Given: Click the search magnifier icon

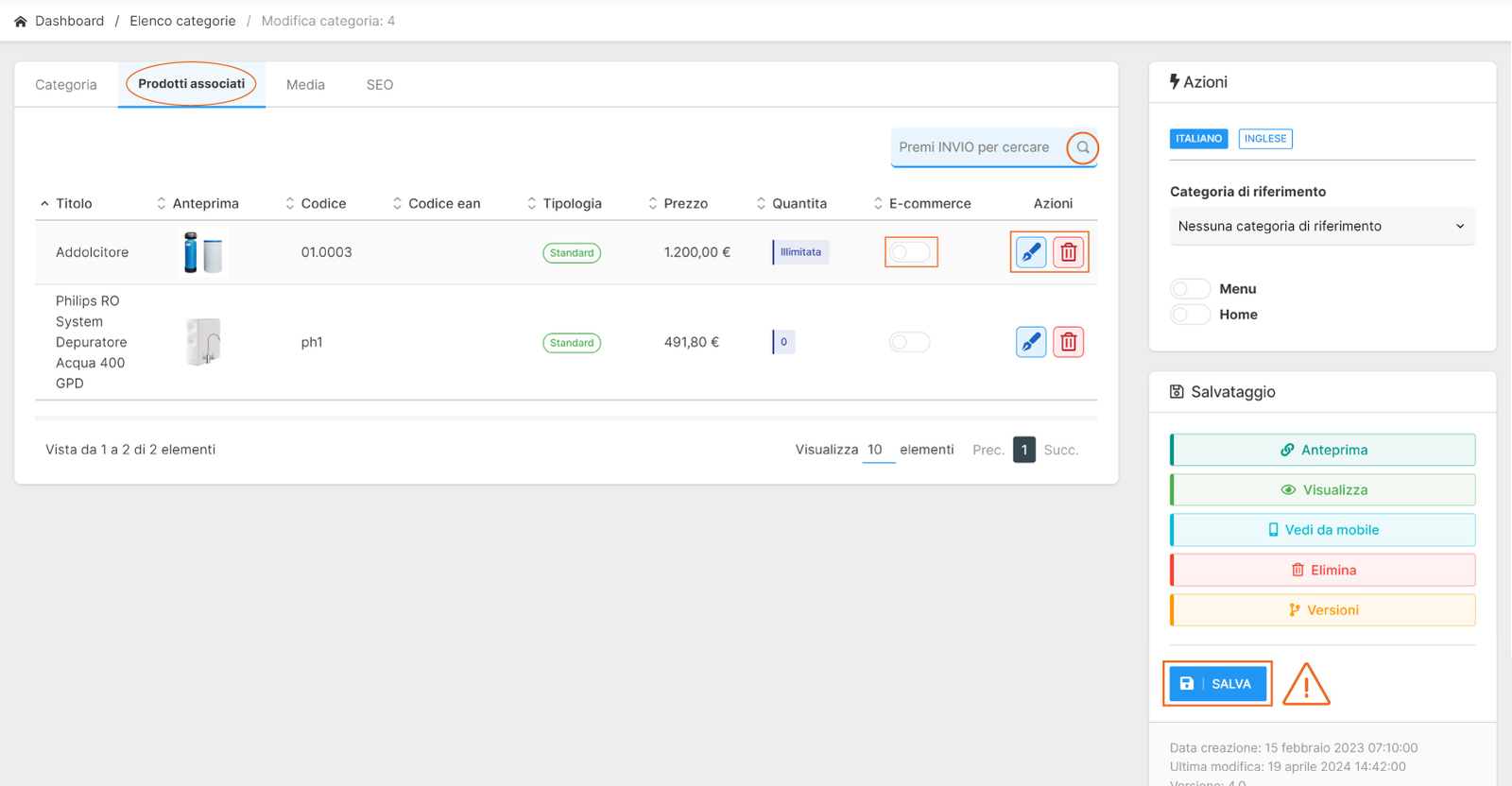Looking at the screenshot, I should coord(1083,148).
